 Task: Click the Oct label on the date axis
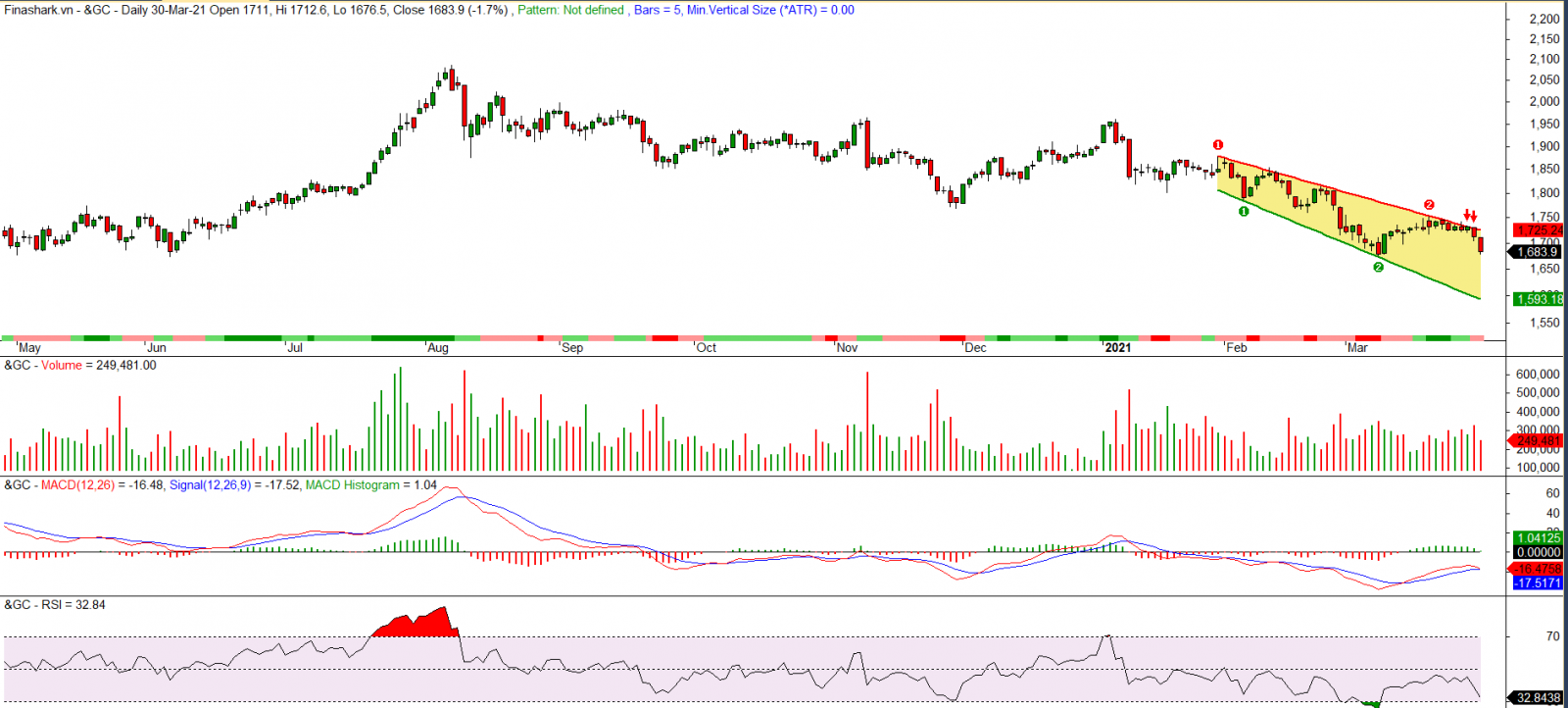706,348
